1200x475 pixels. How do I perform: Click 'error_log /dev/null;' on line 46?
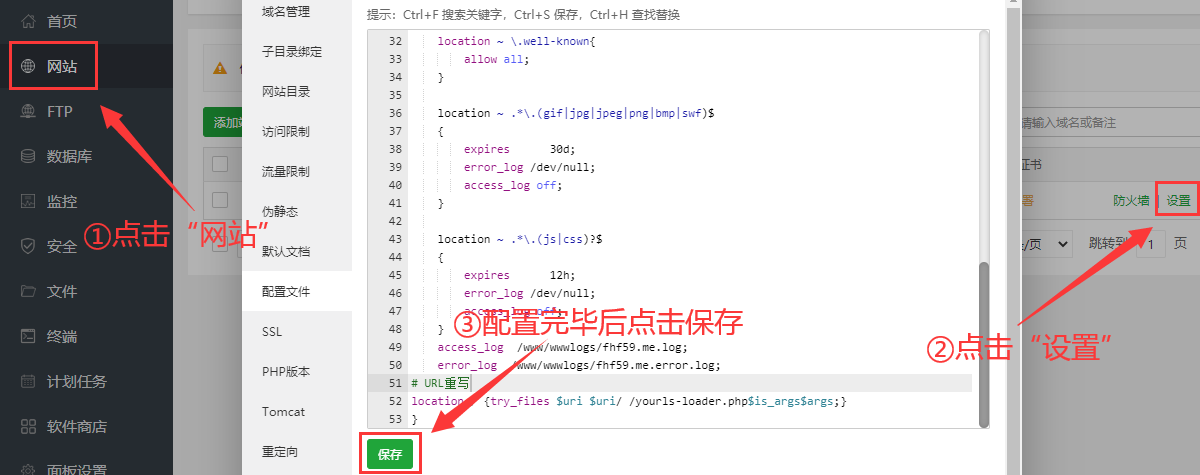point(529,293)
